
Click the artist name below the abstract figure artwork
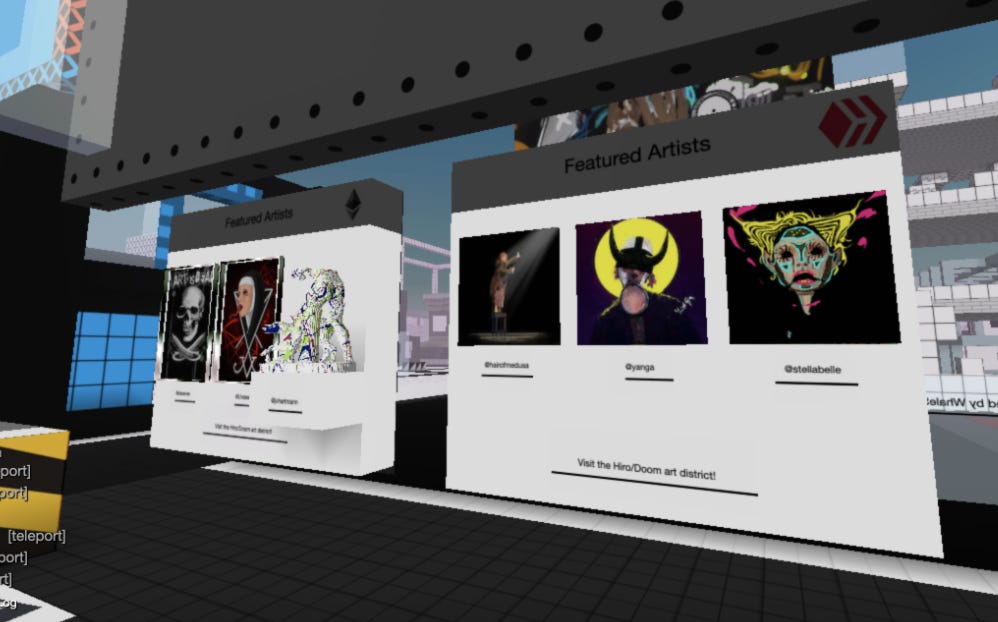(284, 402)
